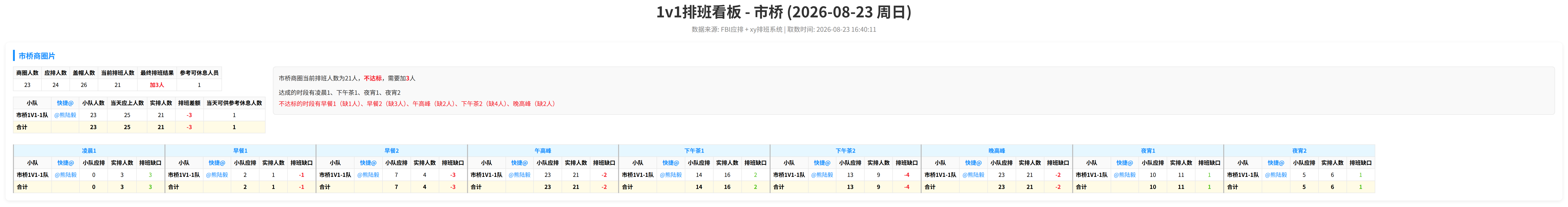The height and width of the screenshot is (207, 1568).
Task: Click the 当前排班人数 column header
Action: 117,73
